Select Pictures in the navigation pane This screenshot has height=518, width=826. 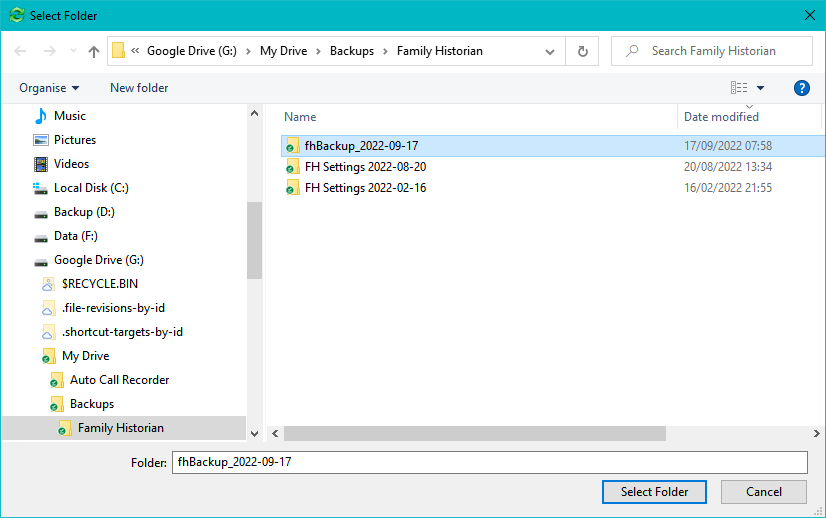[x=75, y=140]
